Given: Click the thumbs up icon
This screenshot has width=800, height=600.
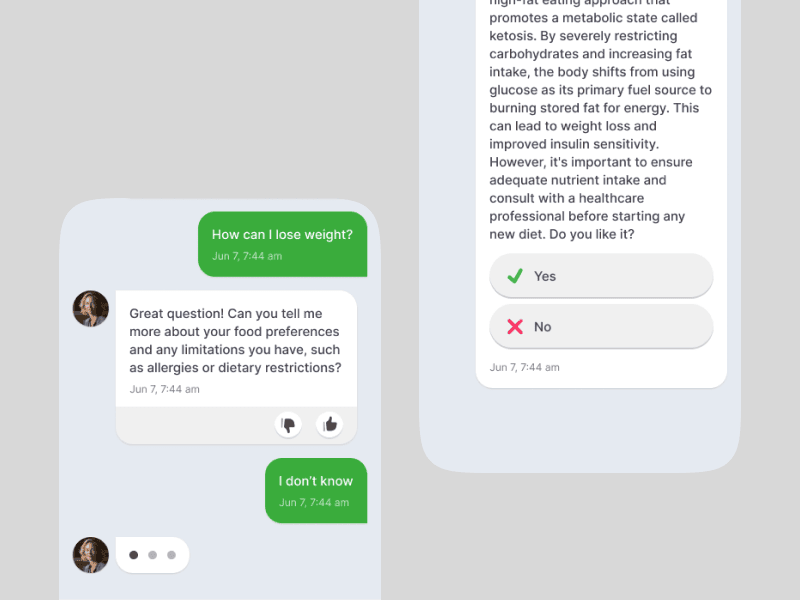Looking at the screenshot, I should [330, 424].
